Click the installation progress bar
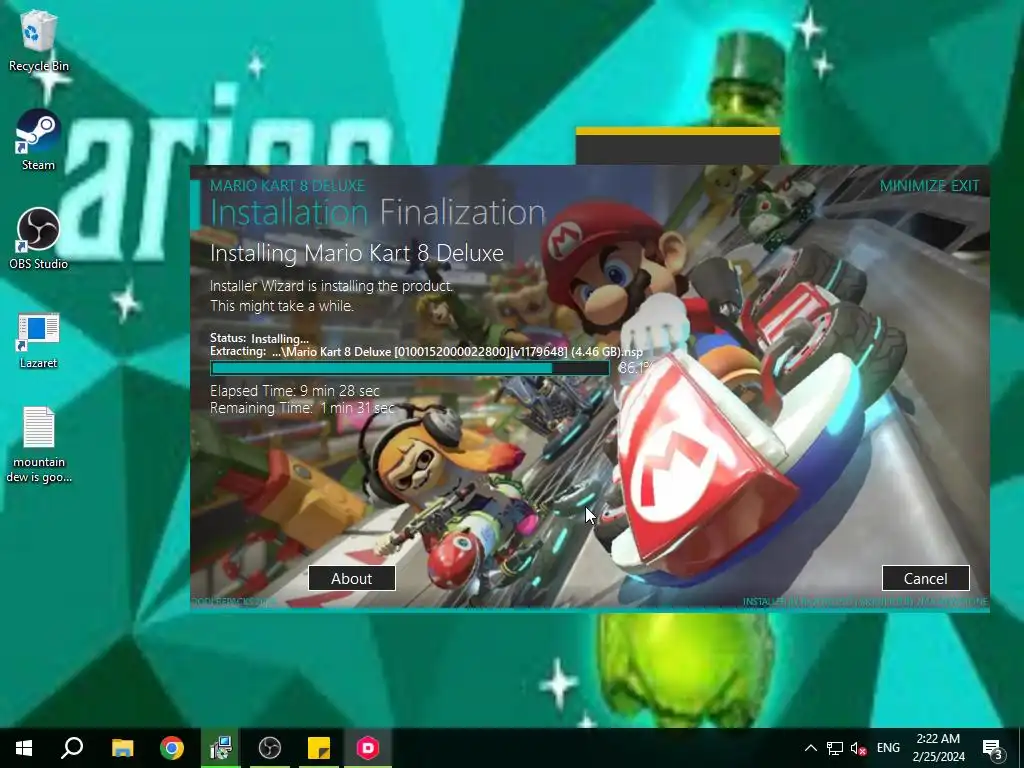Screen dimensions: 1024x768 click(409, 368)
